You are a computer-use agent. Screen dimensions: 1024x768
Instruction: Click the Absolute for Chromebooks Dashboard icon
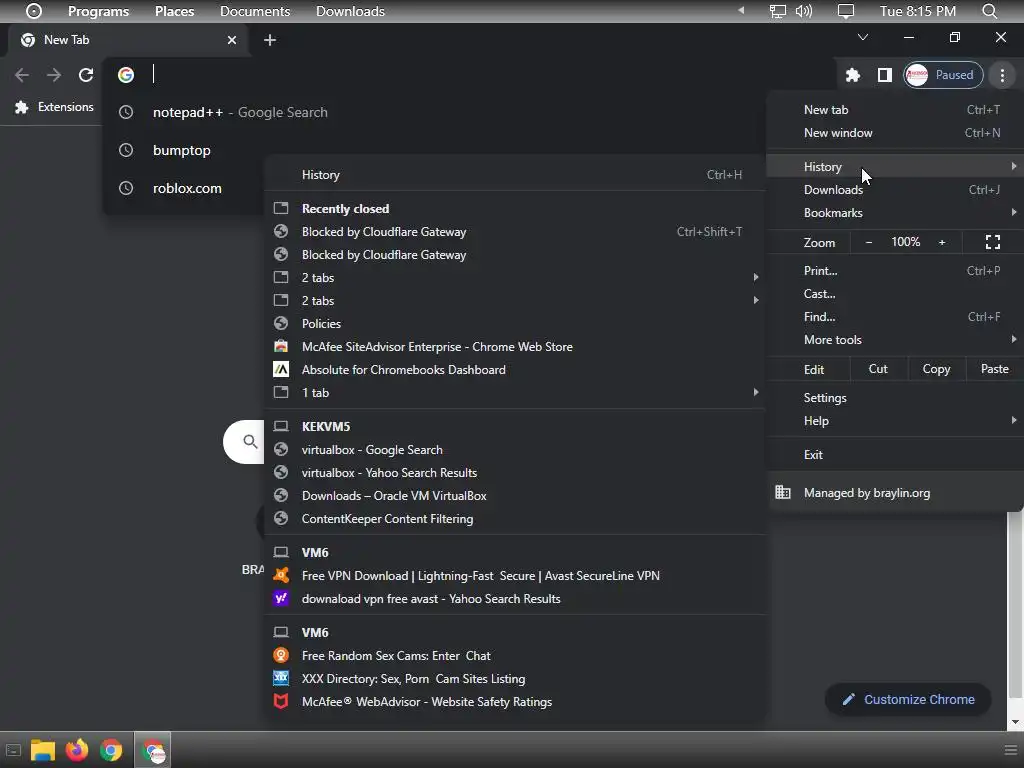[281, 370]
